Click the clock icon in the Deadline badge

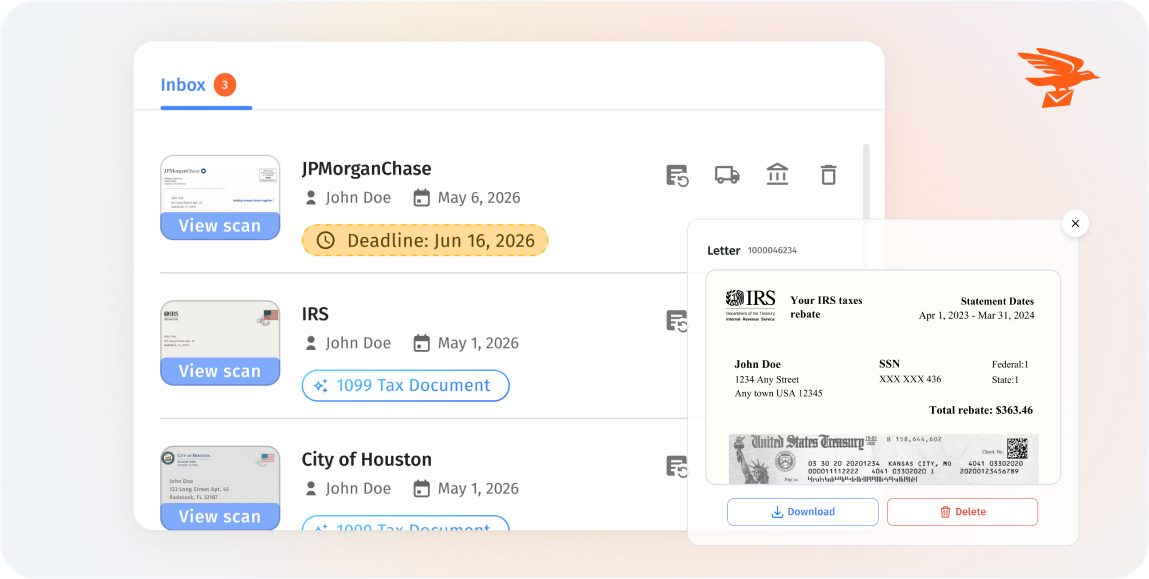click(x=325, y=240)
